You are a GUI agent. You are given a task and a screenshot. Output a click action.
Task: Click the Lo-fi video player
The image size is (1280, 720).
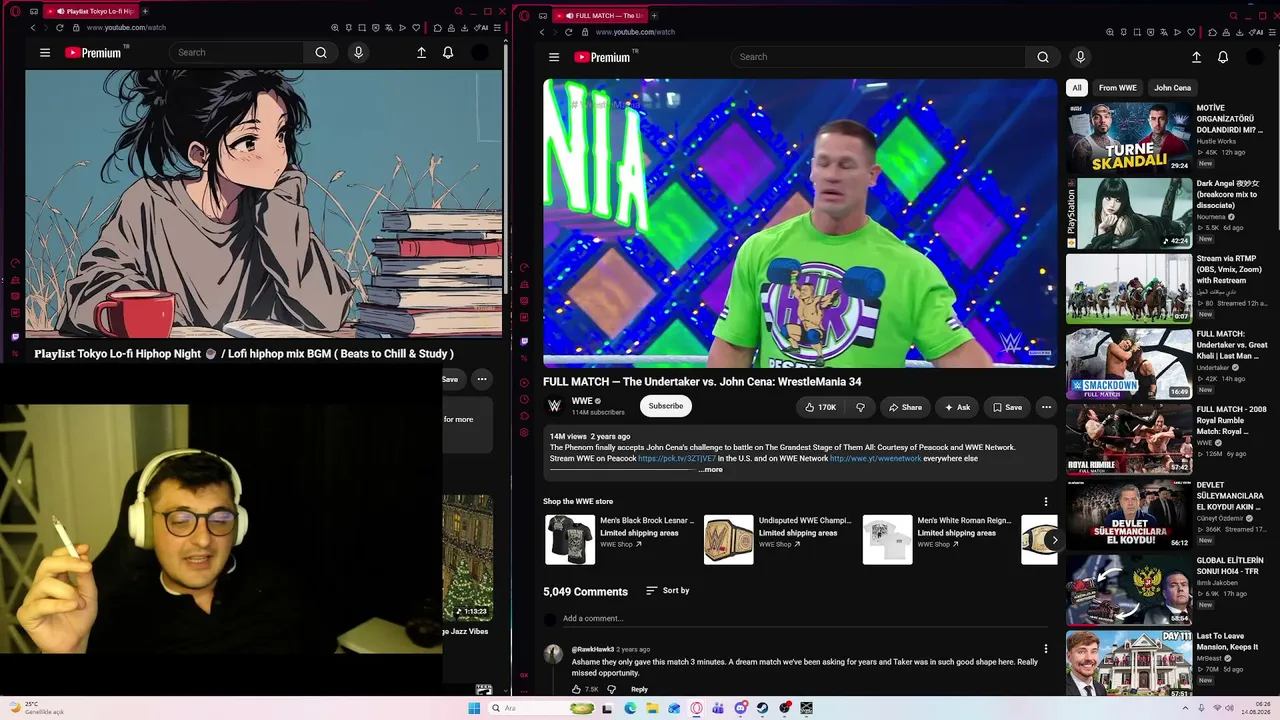[264, 204]
